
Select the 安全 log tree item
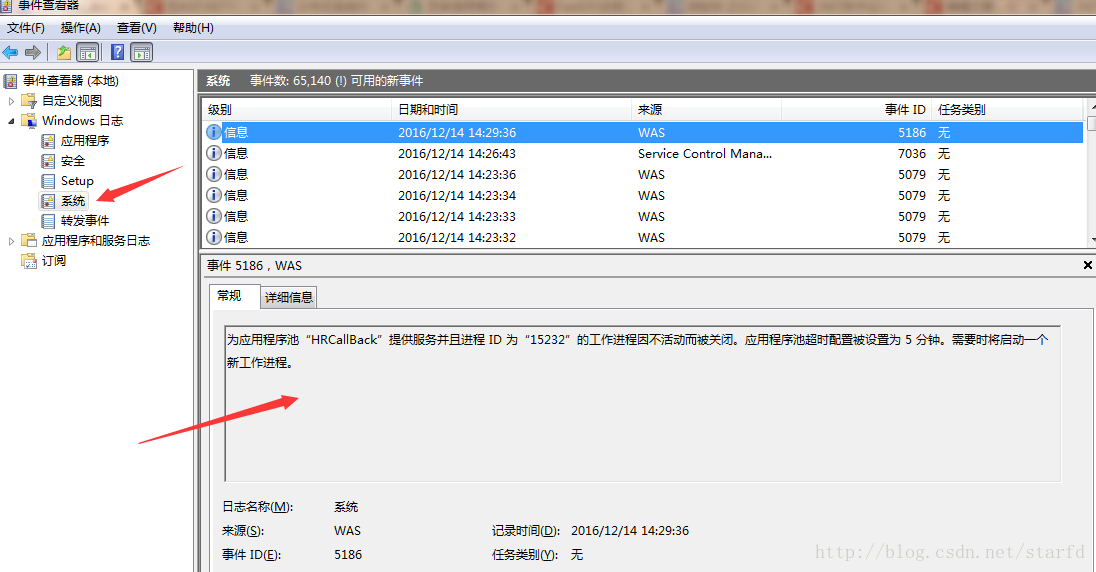[73, 162]
